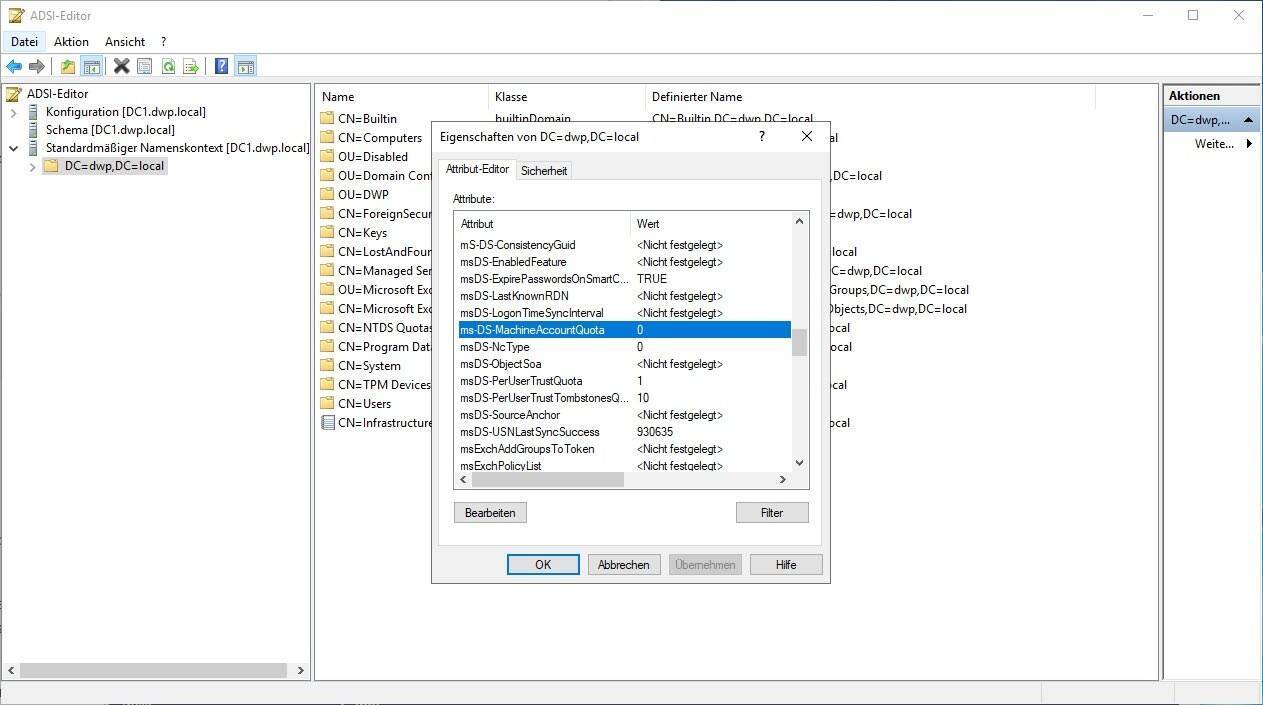Expand the DC=dwp,DC=local tree node

click(32, 167)
